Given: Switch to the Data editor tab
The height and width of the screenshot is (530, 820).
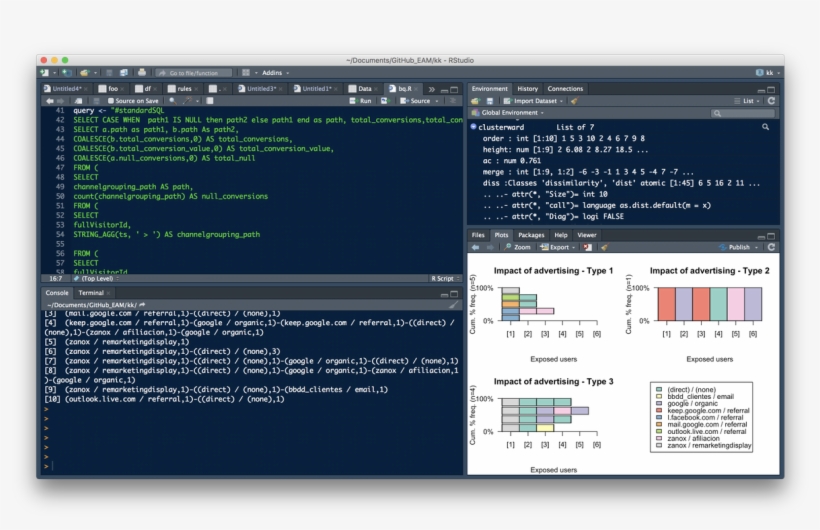Looking at the screenshot, I should (363, 89).
